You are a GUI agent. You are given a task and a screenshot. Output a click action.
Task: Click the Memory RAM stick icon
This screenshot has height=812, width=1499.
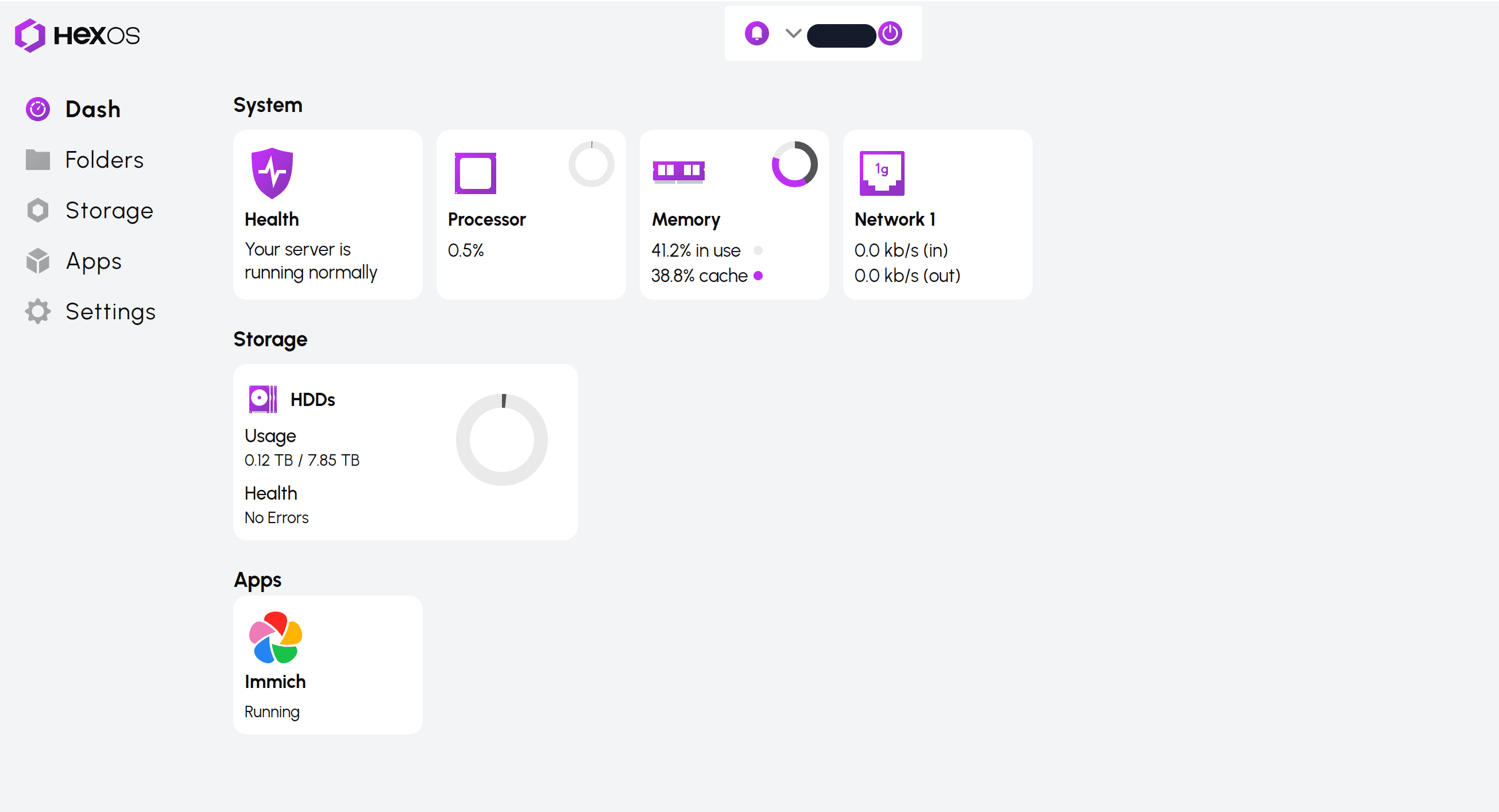(x=678, y=172)
